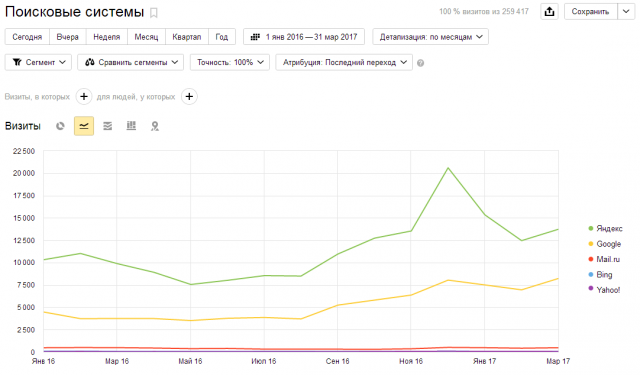Image resolution: width=640 pixels, height=375 pixels.
Task: Open the Детализация: по месяцам dropdown
Action: pyautogui.click(x=431, y=37)
